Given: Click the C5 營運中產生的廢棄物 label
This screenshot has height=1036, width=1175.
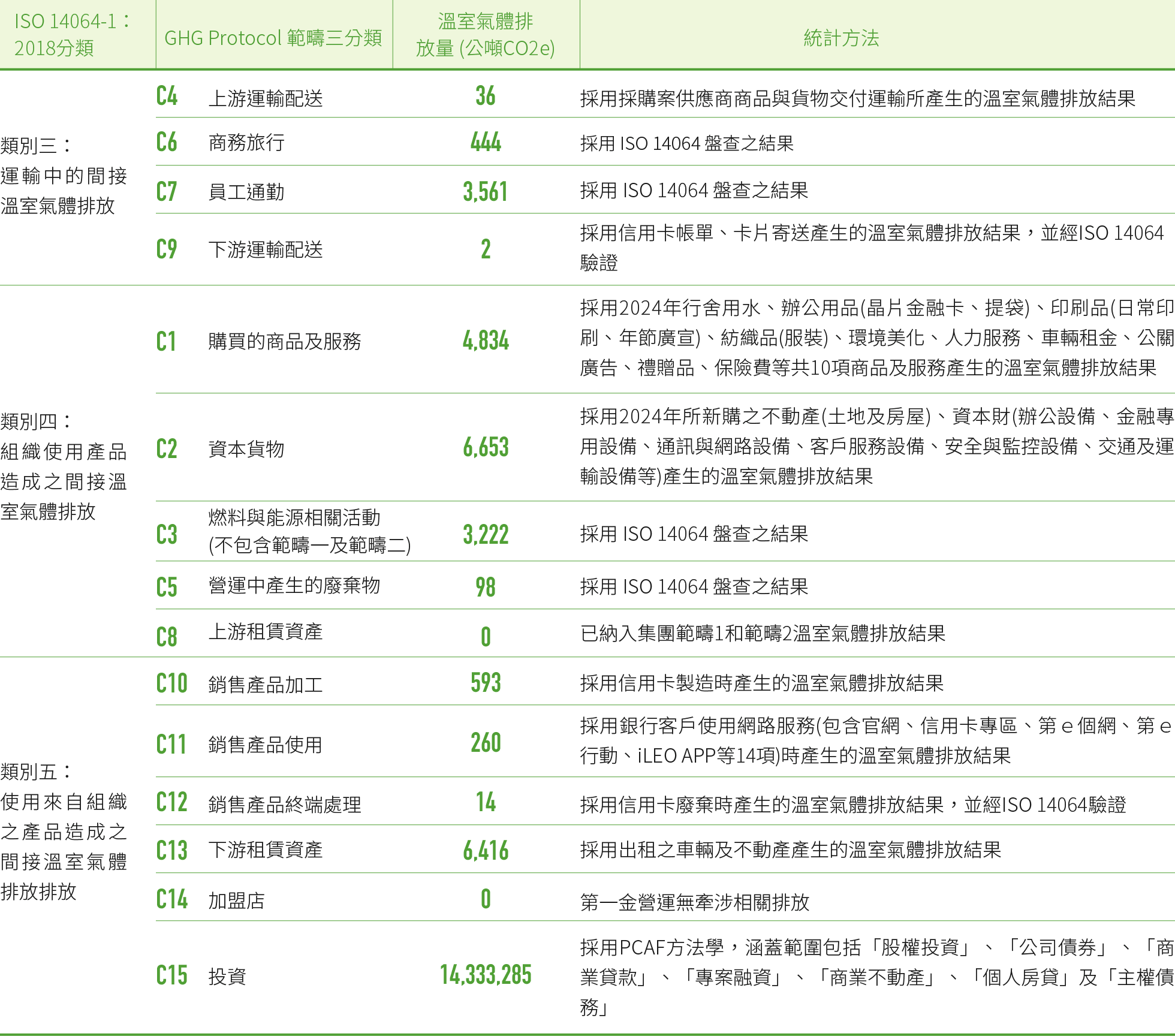Looking at the screenshot, I should (294, 586).
